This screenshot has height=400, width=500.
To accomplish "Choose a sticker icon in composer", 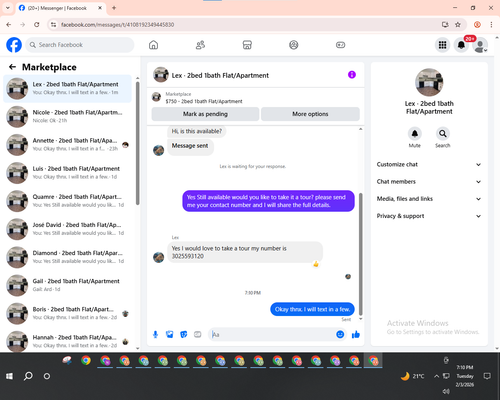I will point(184,334).
